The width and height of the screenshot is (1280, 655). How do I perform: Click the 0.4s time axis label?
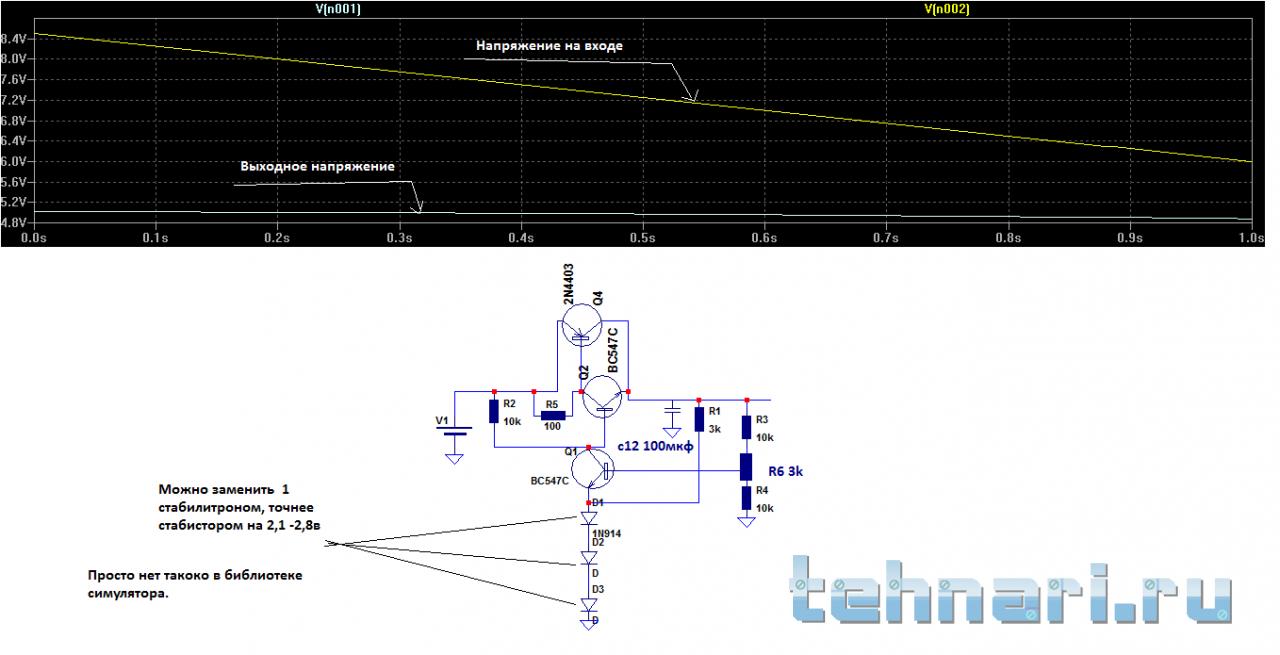520,239
